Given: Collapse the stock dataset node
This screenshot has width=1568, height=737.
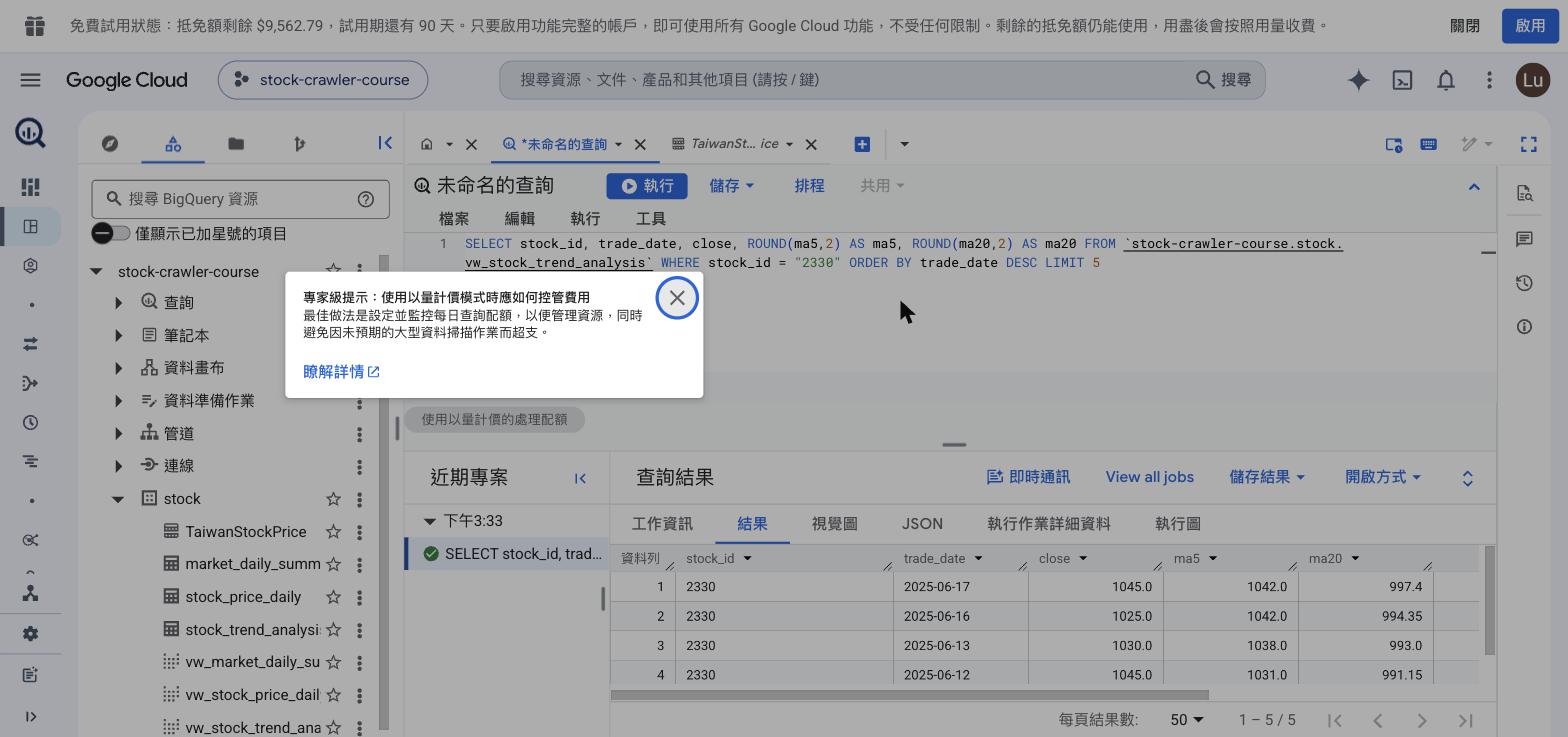Looking at the screenshot, I should pyautogui.click(x=118, y=499).
